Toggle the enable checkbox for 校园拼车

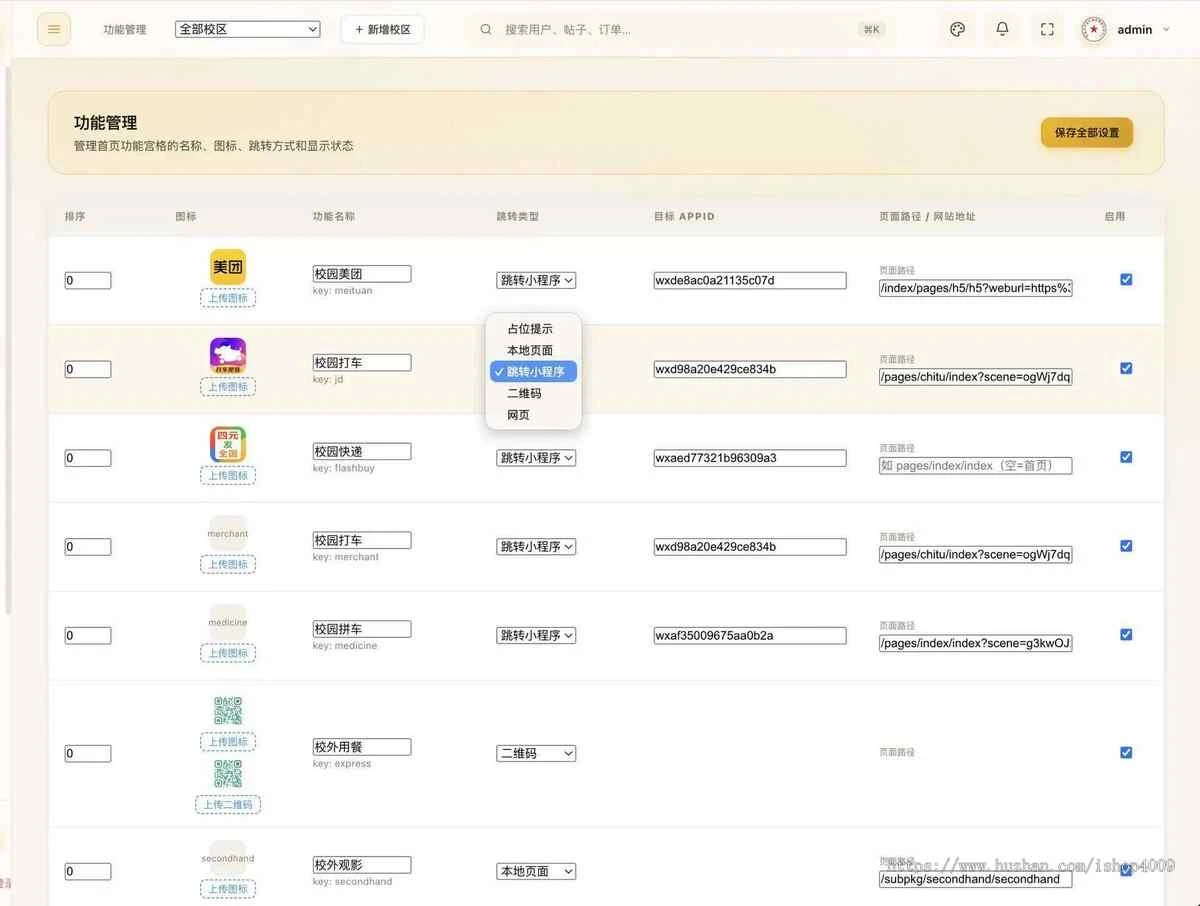click(x=1126, y=634)
